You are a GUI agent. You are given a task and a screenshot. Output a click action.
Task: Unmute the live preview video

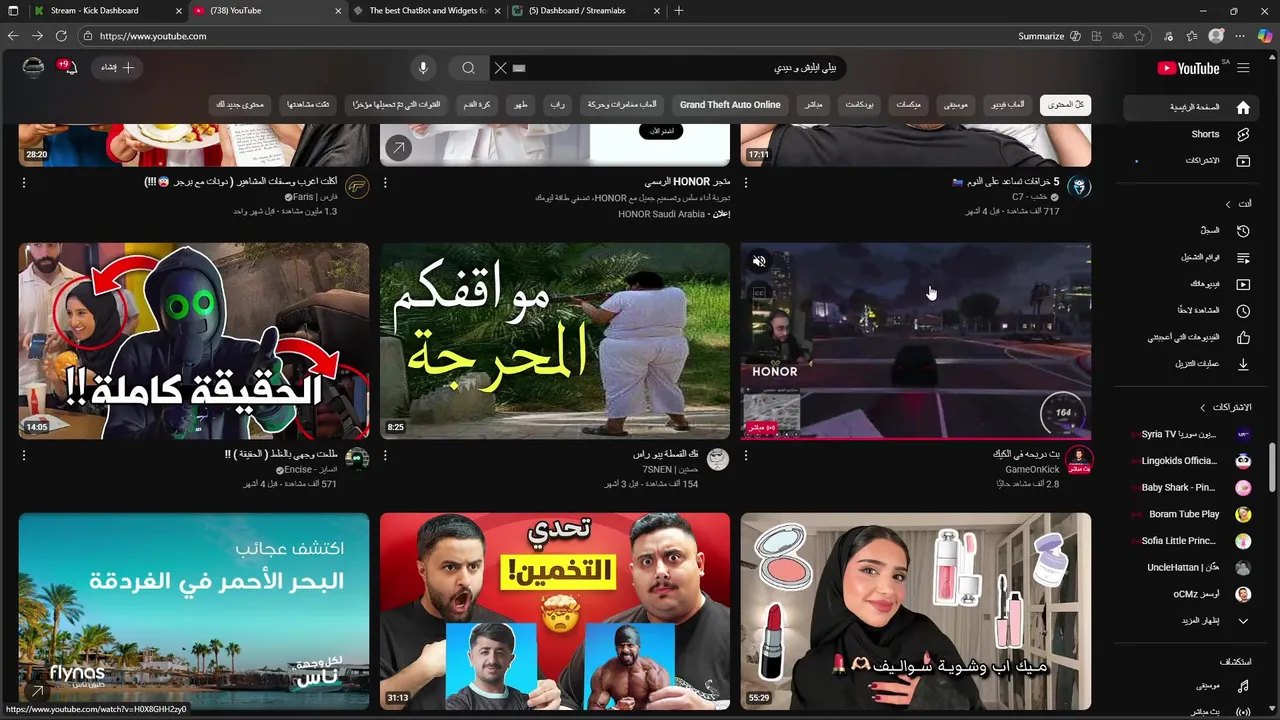pyautogui.click(x=759, y=261)
